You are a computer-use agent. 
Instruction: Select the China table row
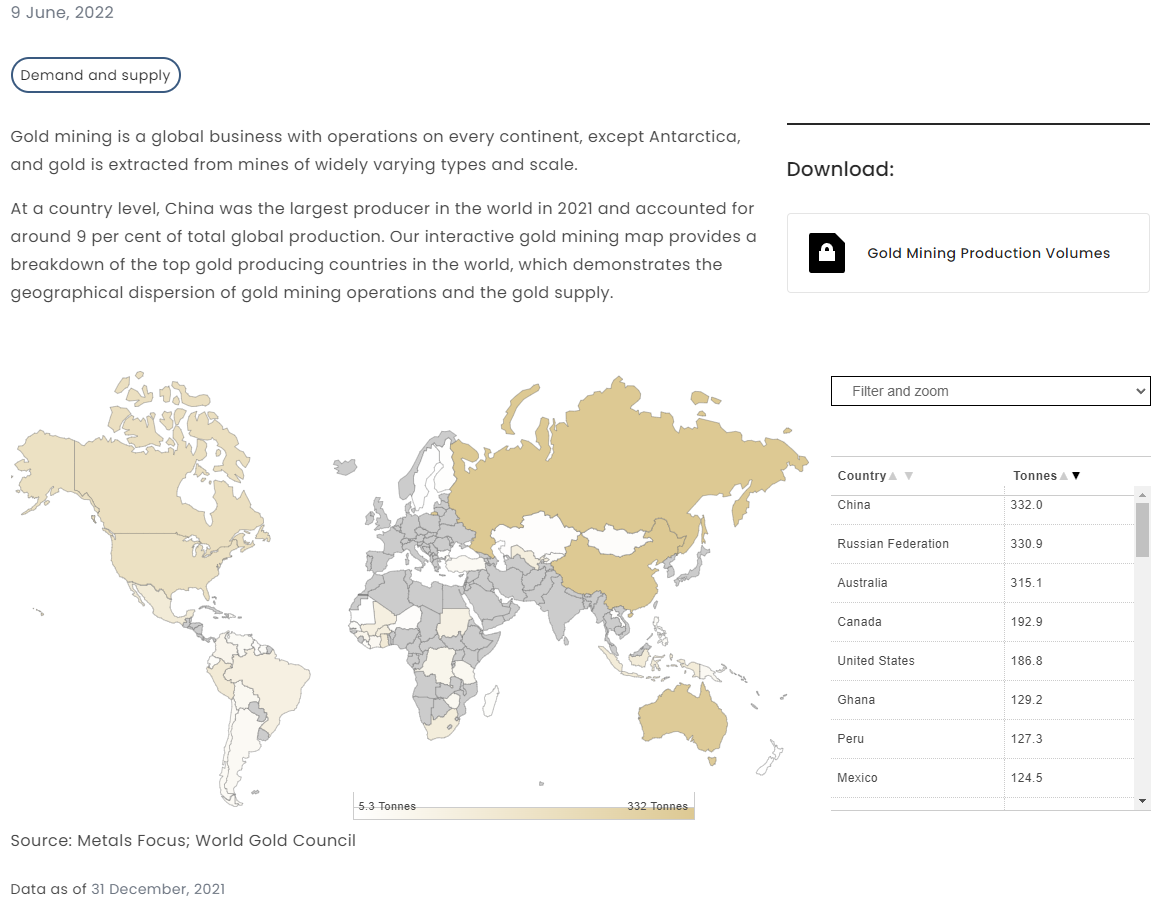982,505
